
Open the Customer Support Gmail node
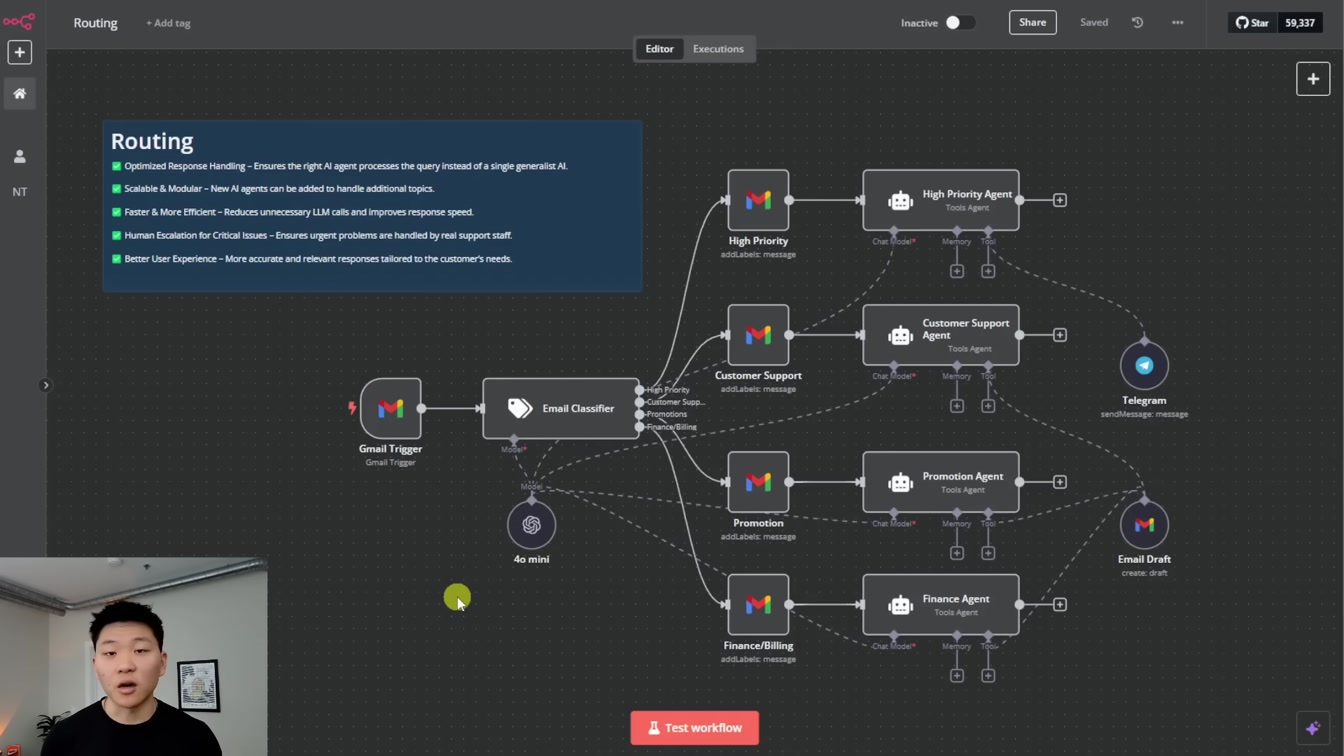758,335
